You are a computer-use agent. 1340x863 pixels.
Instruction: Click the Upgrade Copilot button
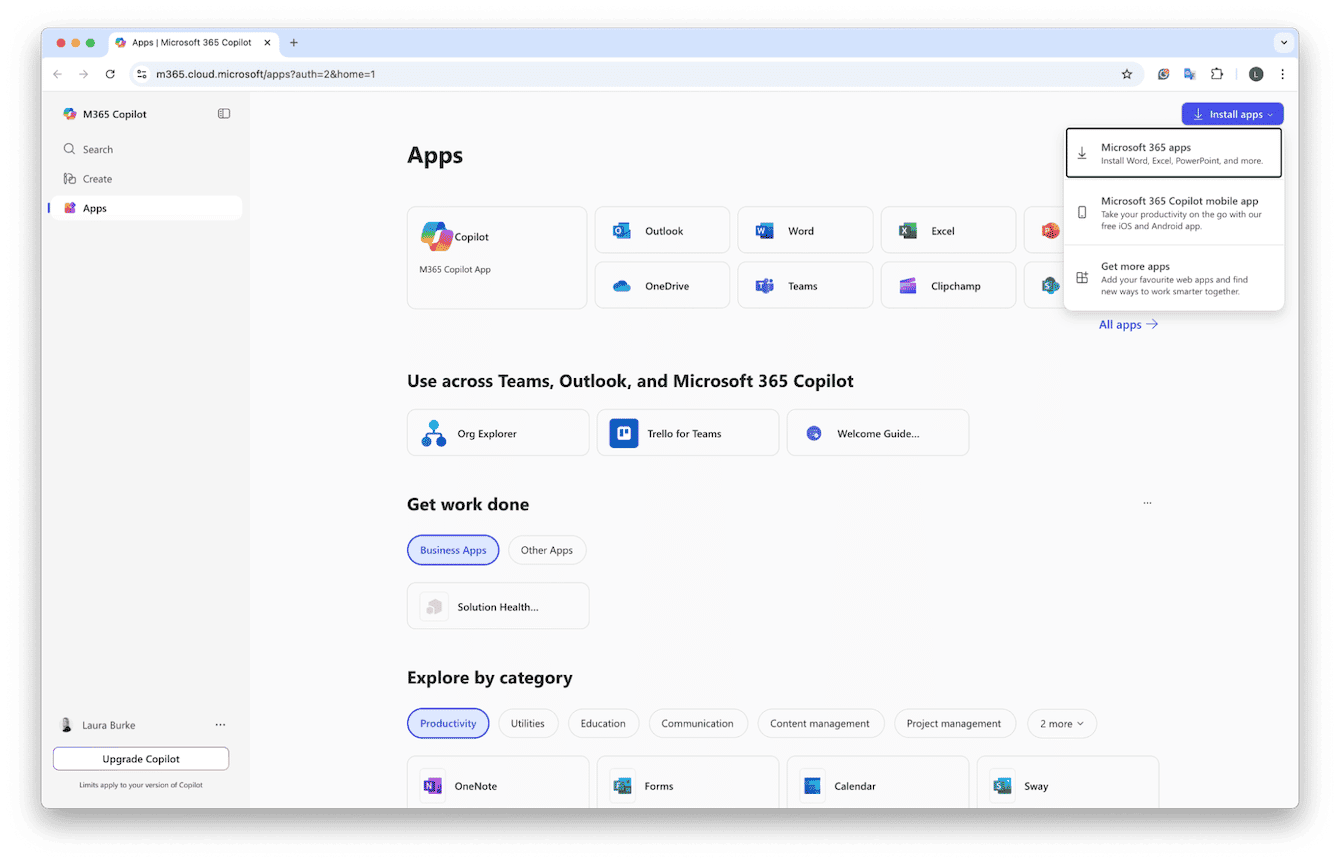141,758
